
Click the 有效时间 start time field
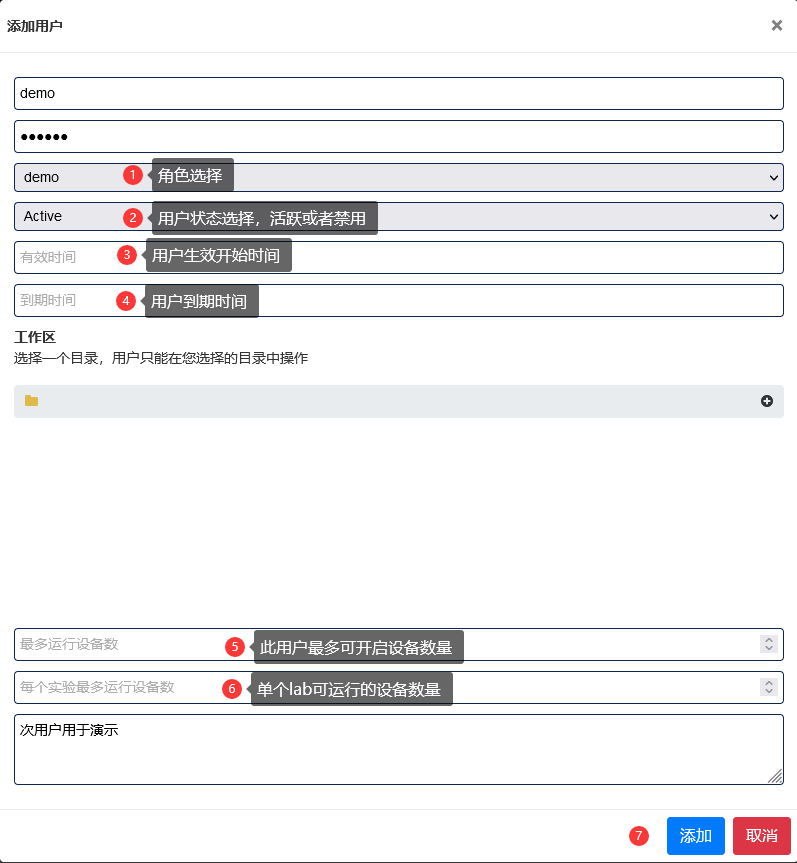point(60,257)
